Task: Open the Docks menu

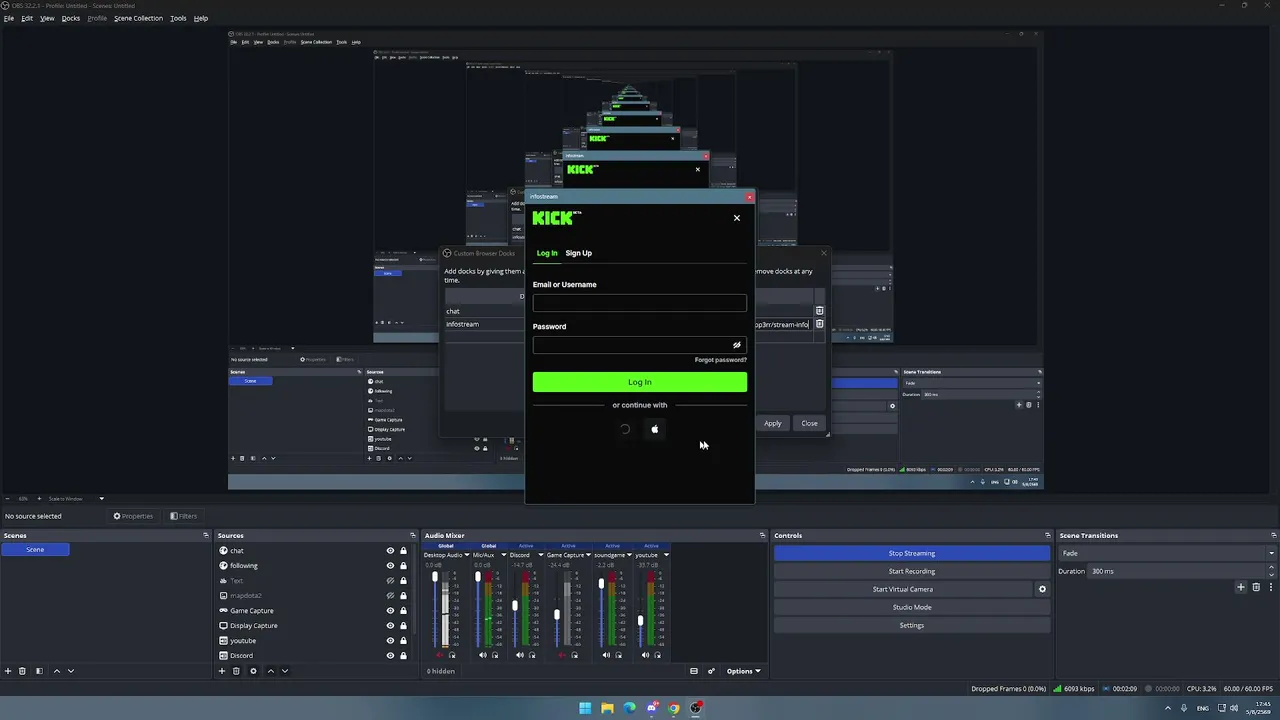Action: pos(71,18)
